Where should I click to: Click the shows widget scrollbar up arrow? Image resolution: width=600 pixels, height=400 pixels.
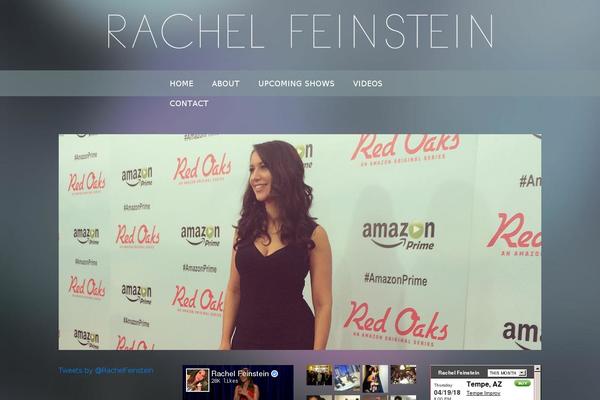pyautogui.click(x=537, y=368)
